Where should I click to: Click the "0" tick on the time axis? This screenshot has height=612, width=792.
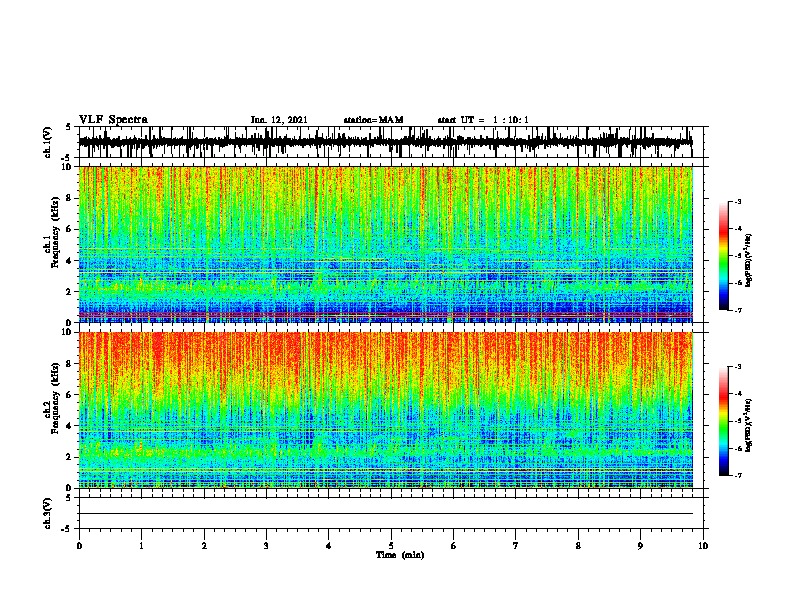pos(79,546)
